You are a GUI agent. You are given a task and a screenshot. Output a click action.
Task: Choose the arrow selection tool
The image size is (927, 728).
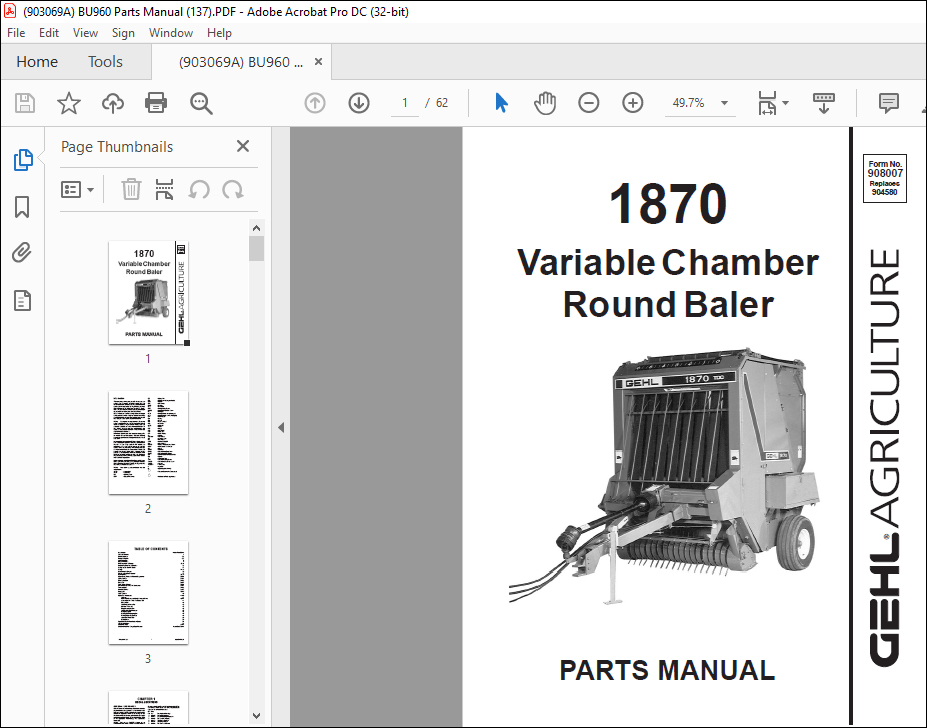click(x=501, y=103)
